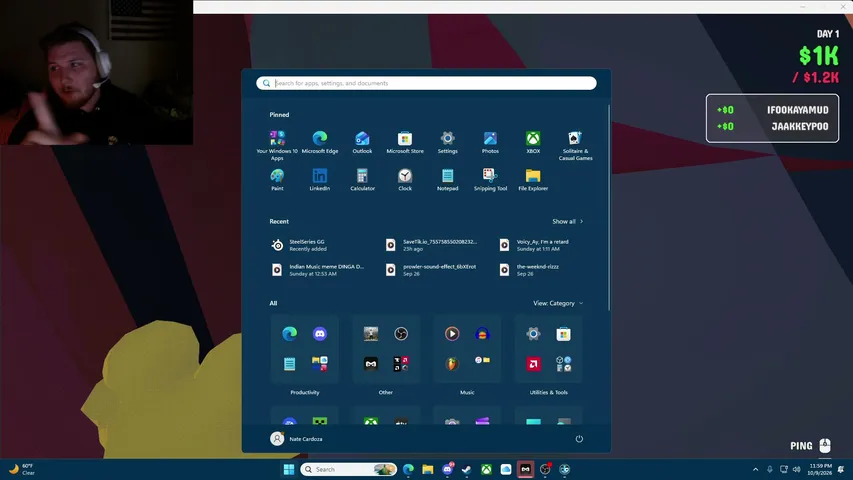The image size is (853, 480).
Task: Open OBS Studio from the taskbar
Action: (x=545, y=469)
